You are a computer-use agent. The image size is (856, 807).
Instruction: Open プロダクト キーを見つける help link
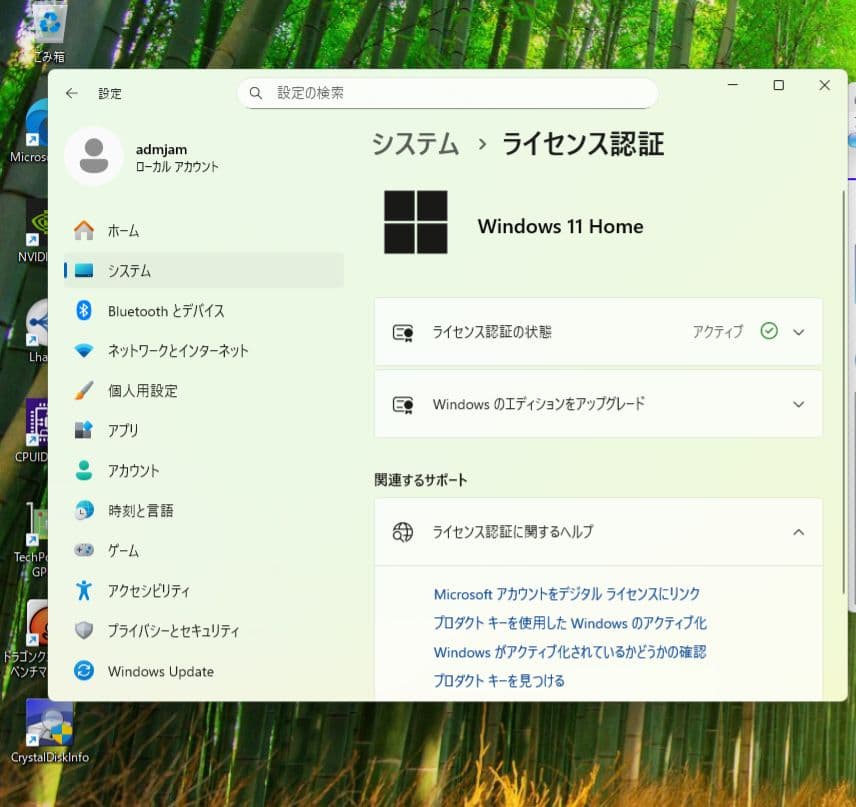tap(498, 681)
